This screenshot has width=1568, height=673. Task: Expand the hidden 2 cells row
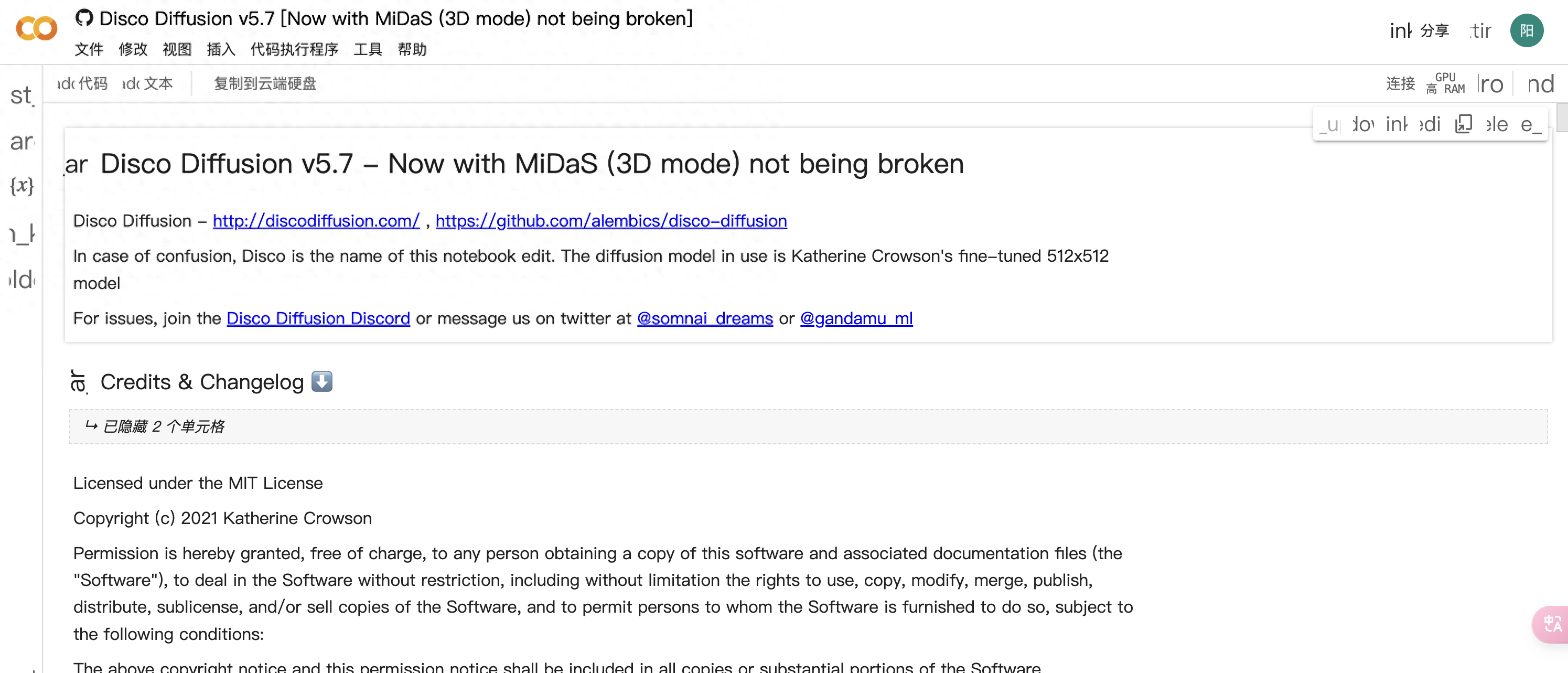(x=808, y=426)
